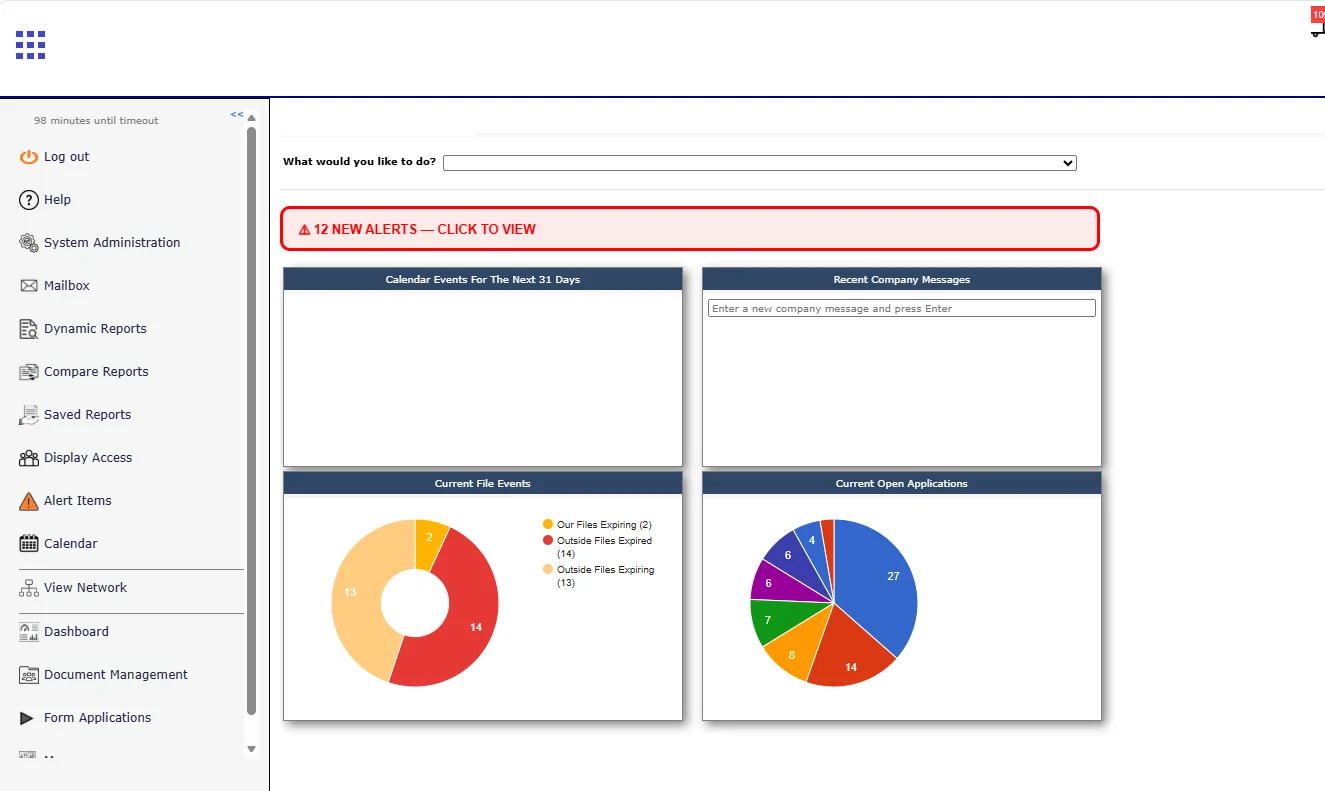Open the 'What would you like to do?' dropdown
The width and height of the screenshot is (1325, 791).
(x=760, y=163)
